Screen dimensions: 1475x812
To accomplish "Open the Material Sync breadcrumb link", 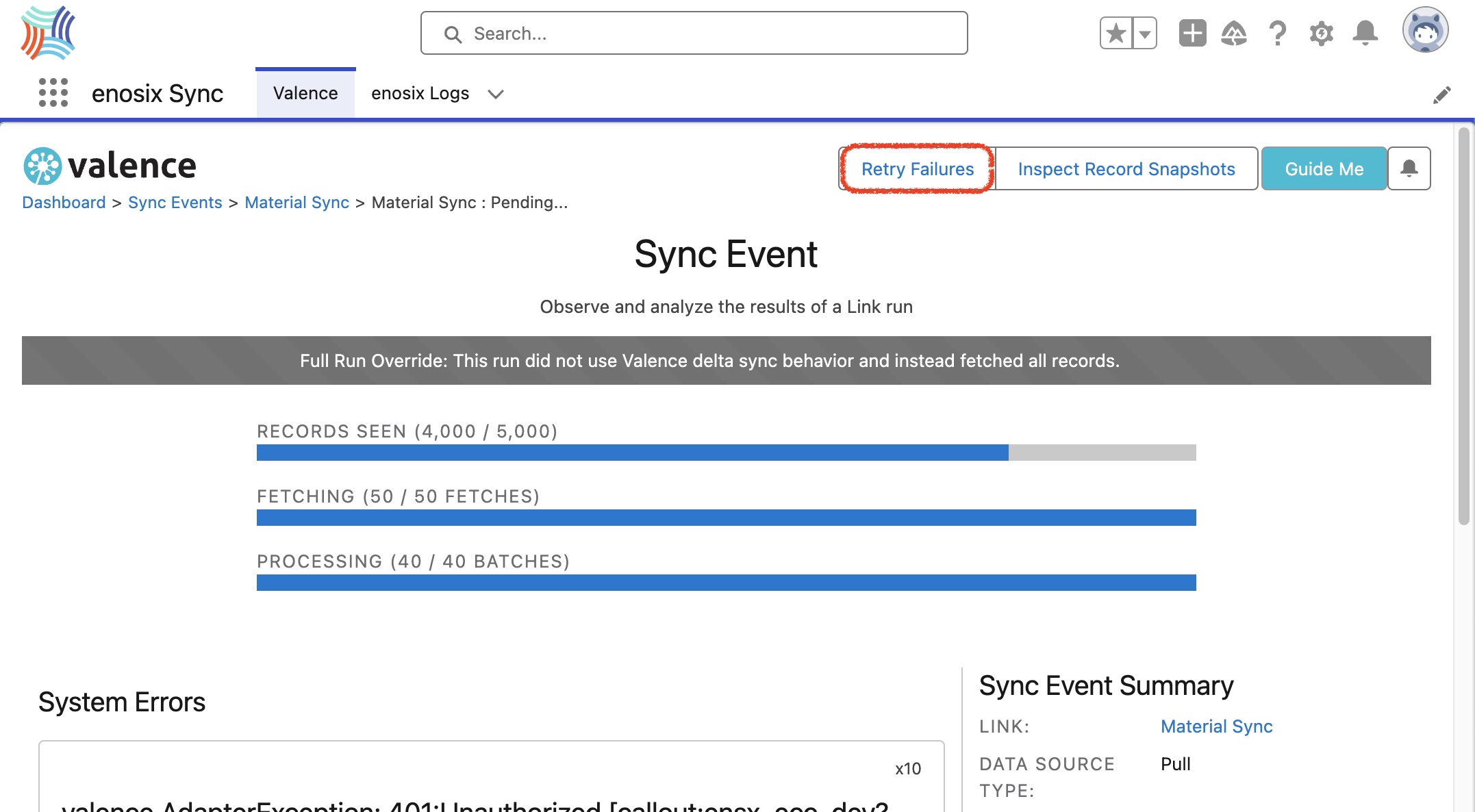I will point(297,203).
